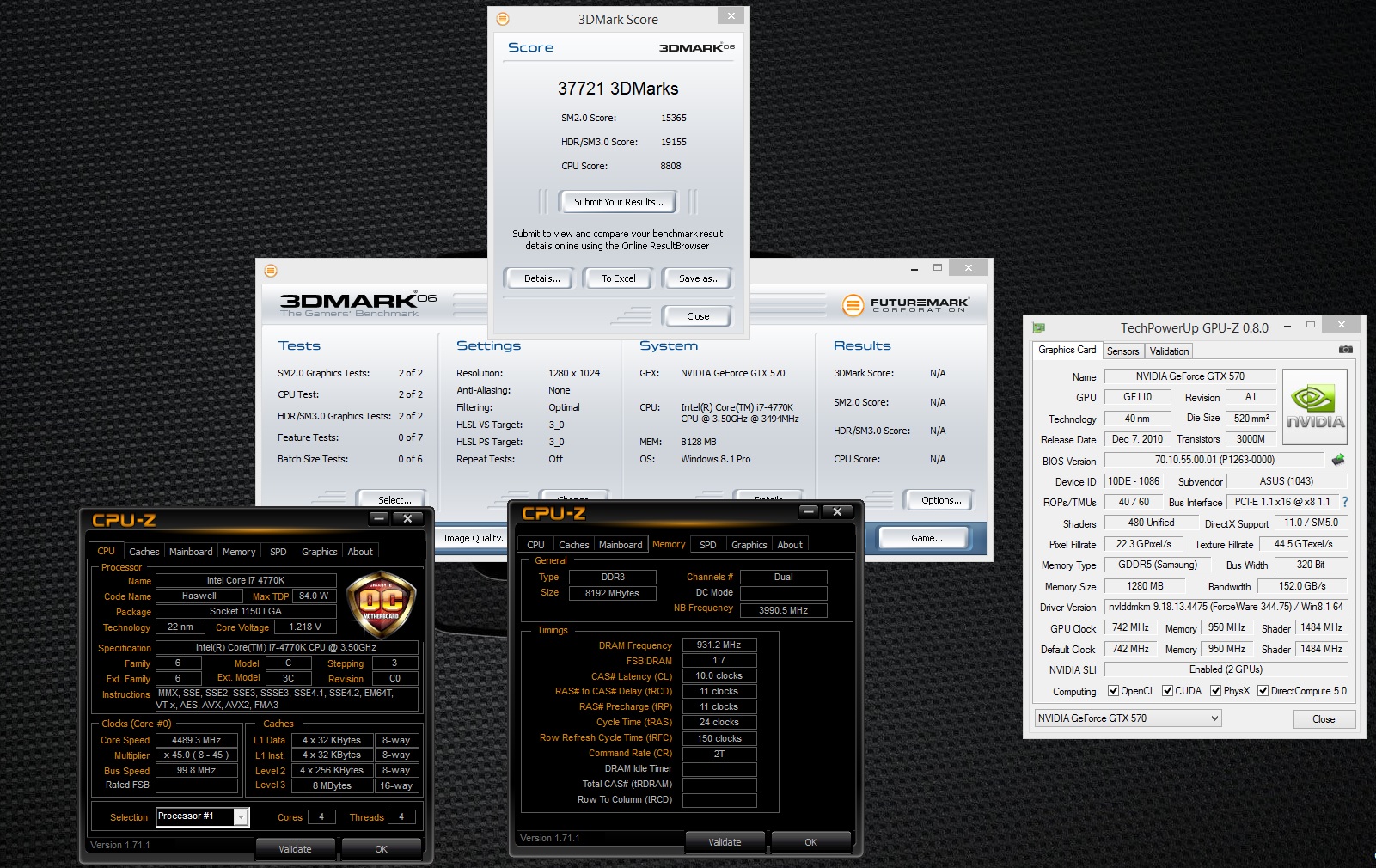Click Close button at bottom of GPU-Z
The width and height of the screenshot is (1376, 868).
[1323, 719]
